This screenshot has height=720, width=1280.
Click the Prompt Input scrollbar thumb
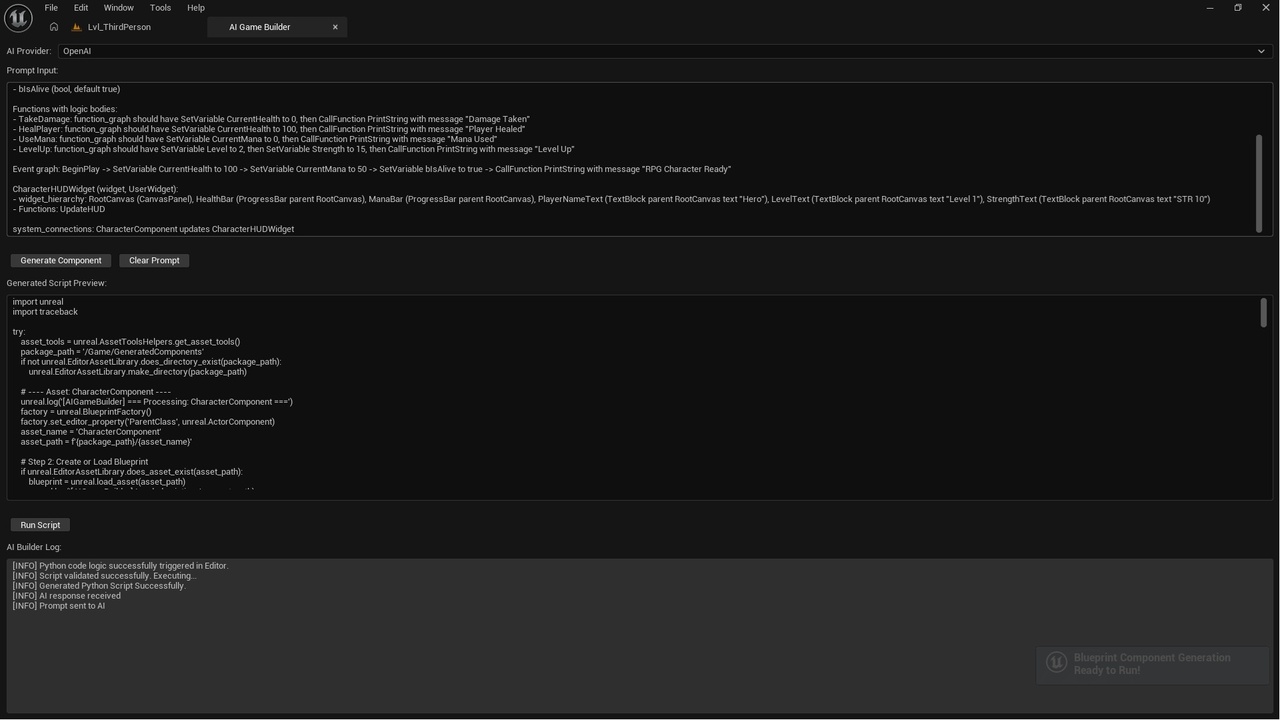tap(1259, 184)
